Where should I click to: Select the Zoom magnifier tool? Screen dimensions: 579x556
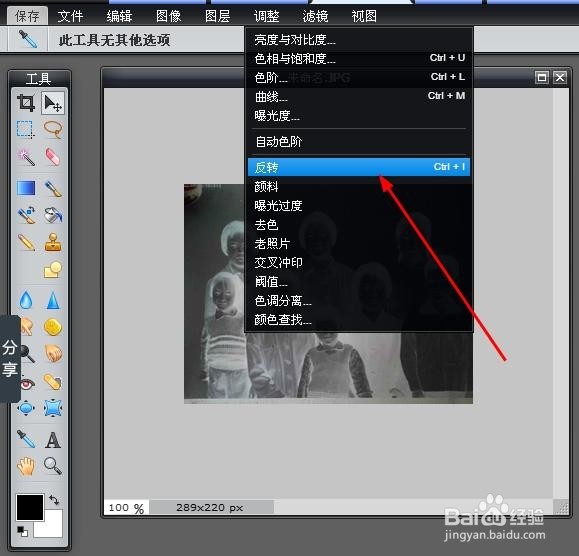click(x=53, y=466)
